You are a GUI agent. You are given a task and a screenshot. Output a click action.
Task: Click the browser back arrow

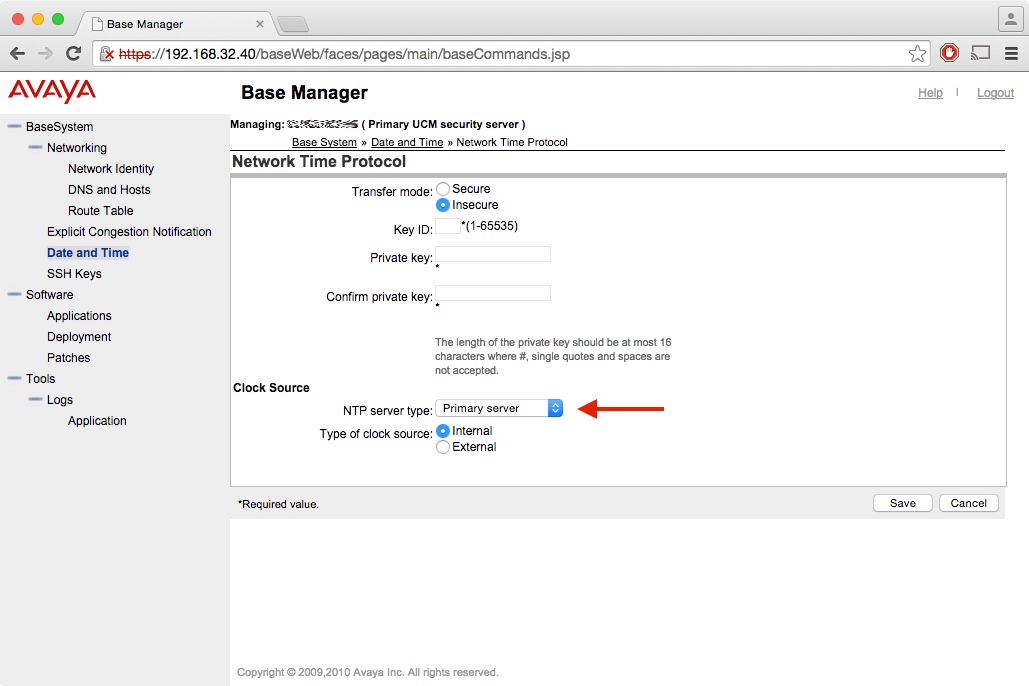coord(18,54)
